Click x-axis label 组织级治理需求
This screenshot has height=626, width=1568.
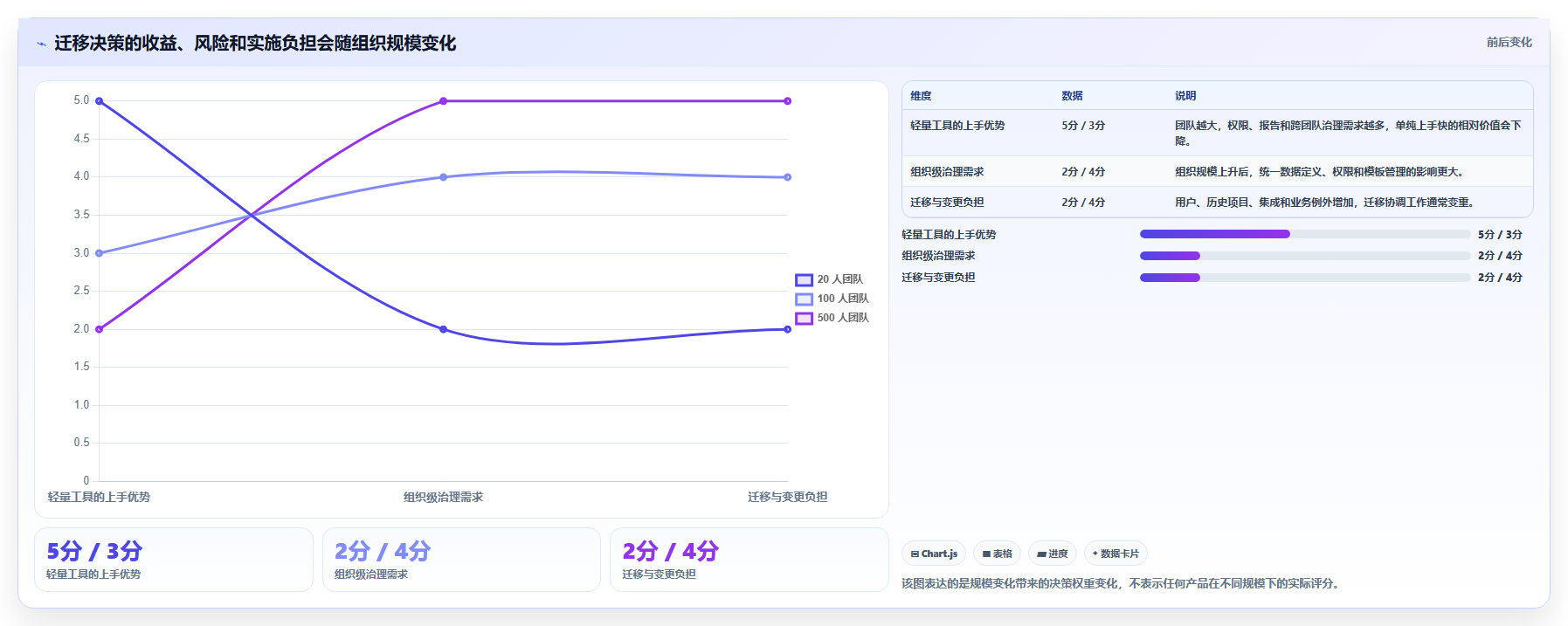pyautogui.click(x=443, y=497)
